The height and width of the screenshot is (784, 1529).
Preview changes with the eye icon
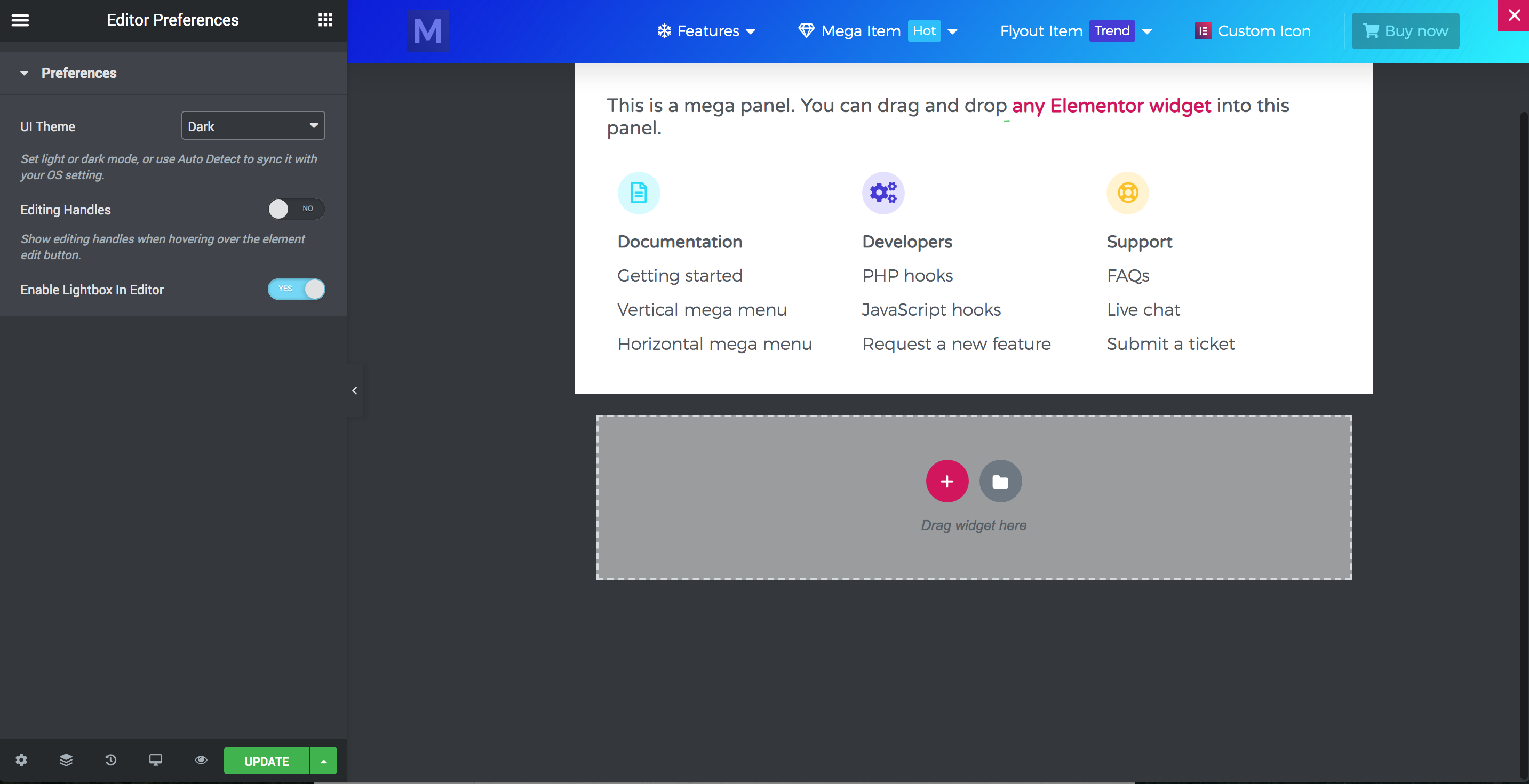[201, 760]
